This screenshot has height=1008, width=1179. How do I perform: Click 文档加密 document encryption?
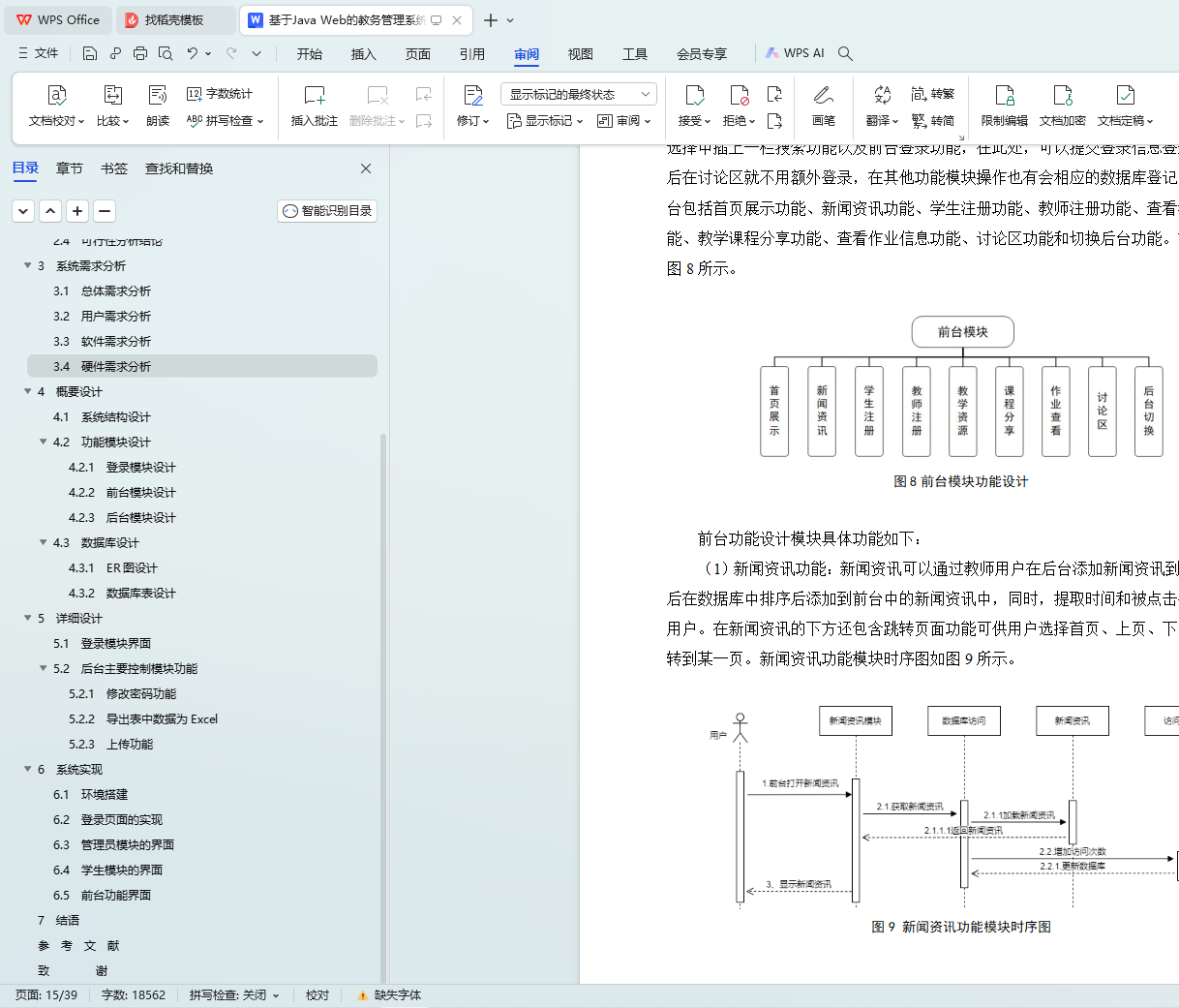[x=1063, y=107]
